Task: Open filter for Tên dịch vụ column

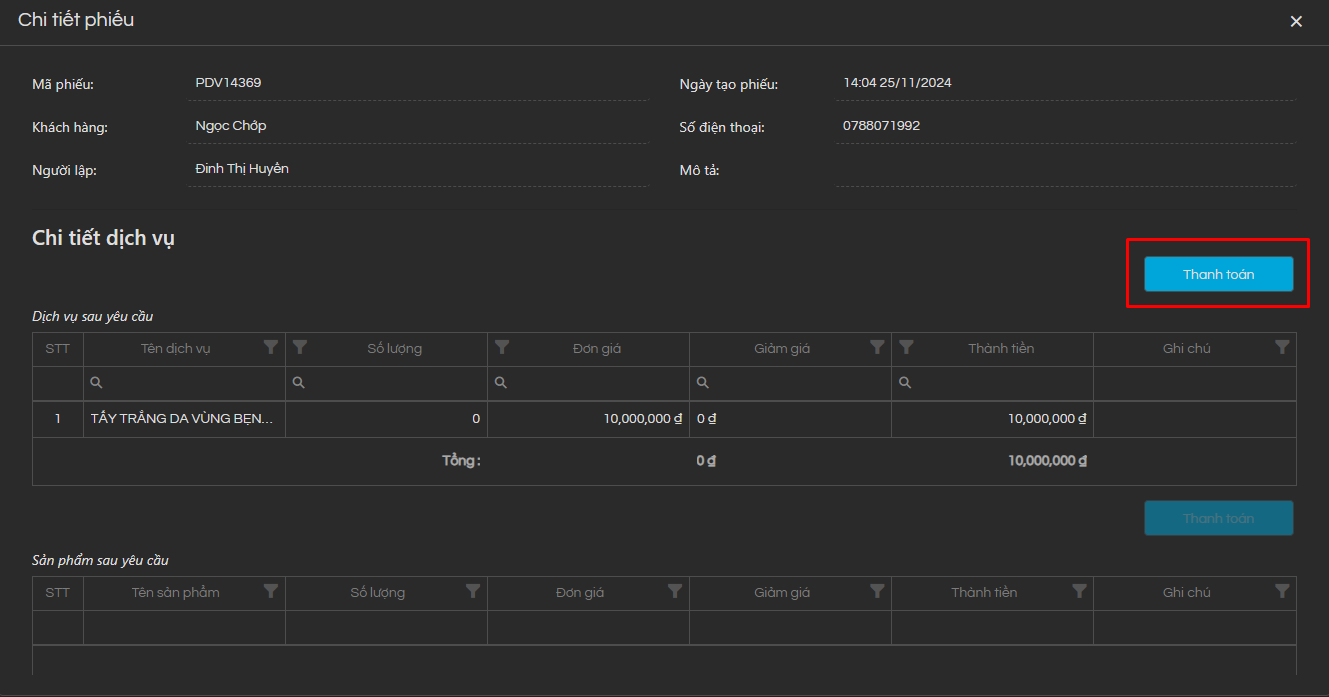Action: point(271,347)
